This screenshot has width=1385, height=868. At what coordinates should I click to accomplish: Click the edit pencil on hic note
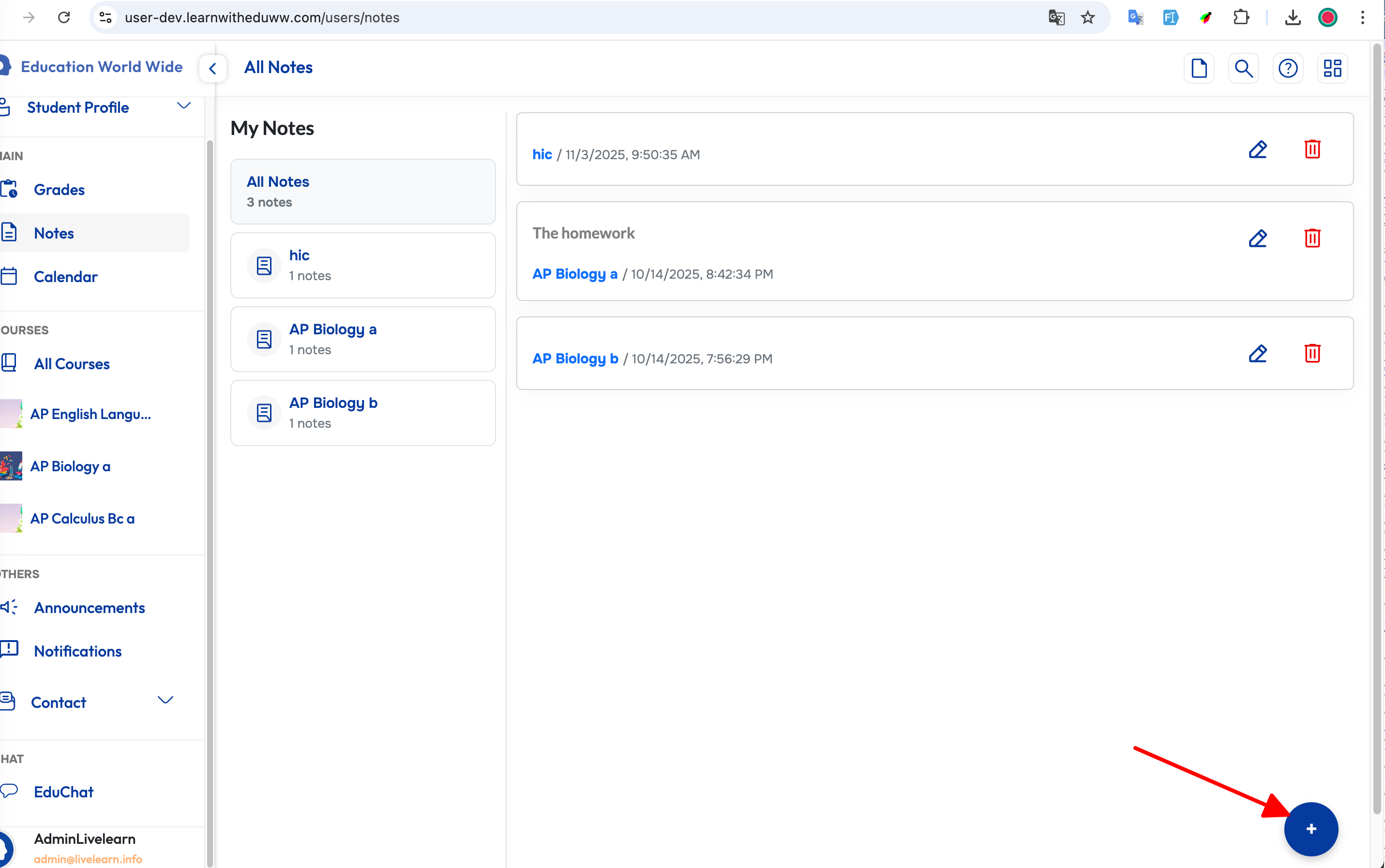(1258, 149)
